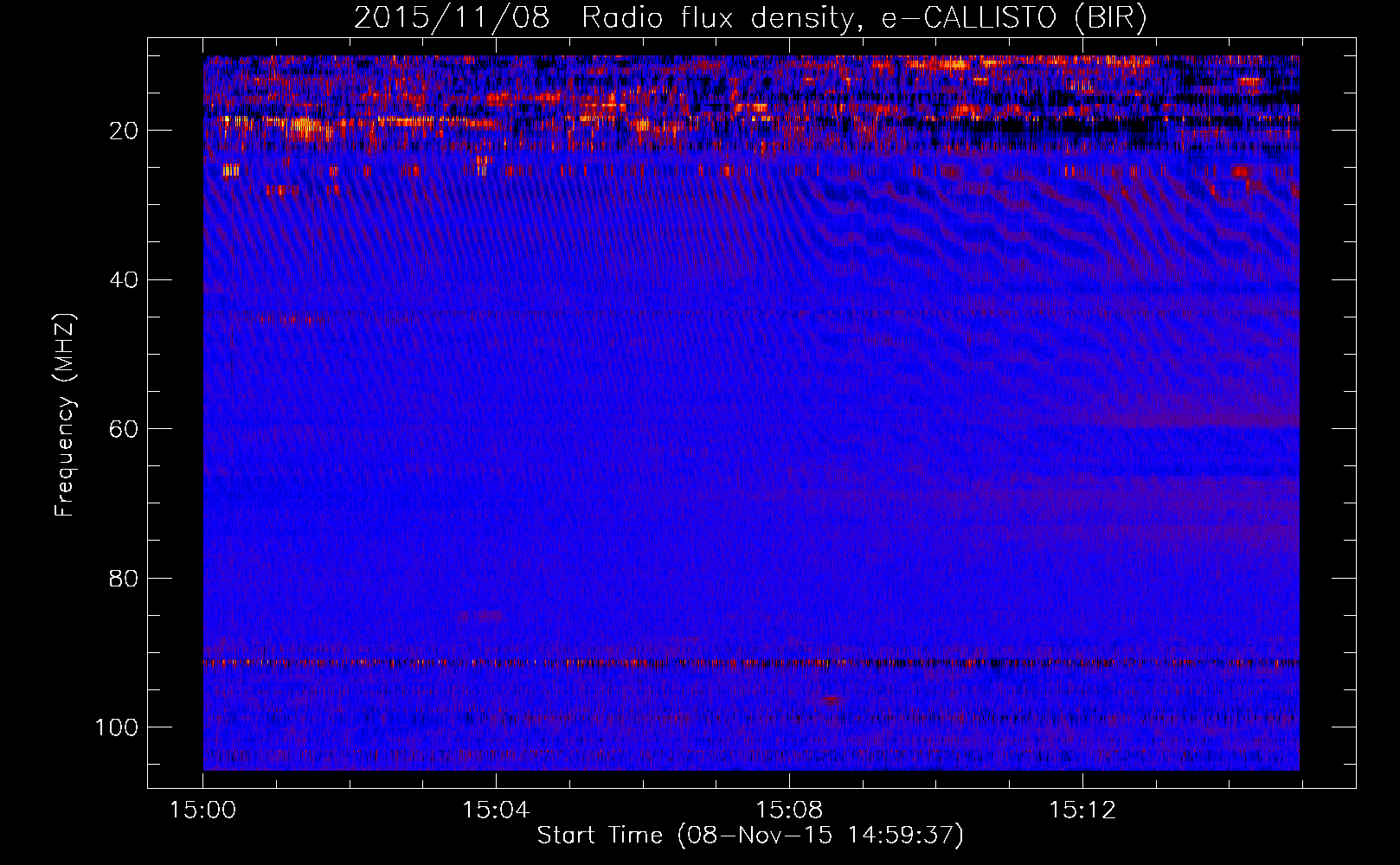Click the '15:00' time tick label

202,811
